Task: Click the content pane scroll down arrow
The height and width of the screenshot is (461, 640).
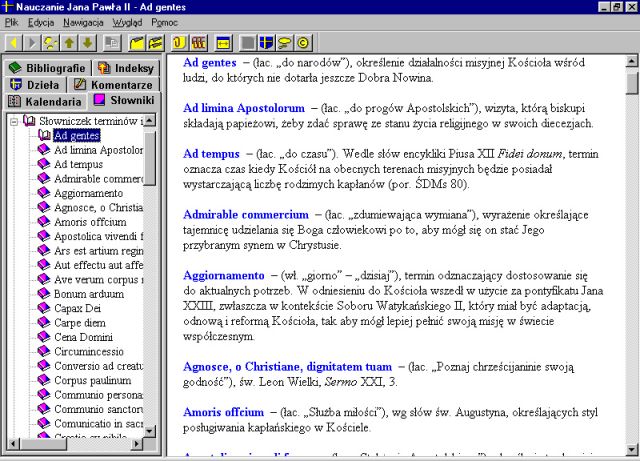Action: click(x=631, y=450)
